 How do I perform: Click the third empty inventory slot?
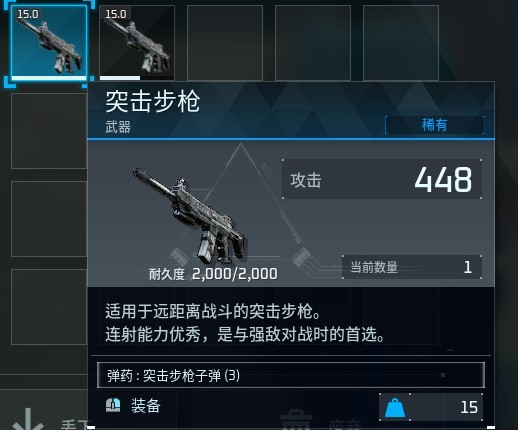pos(225,43)
